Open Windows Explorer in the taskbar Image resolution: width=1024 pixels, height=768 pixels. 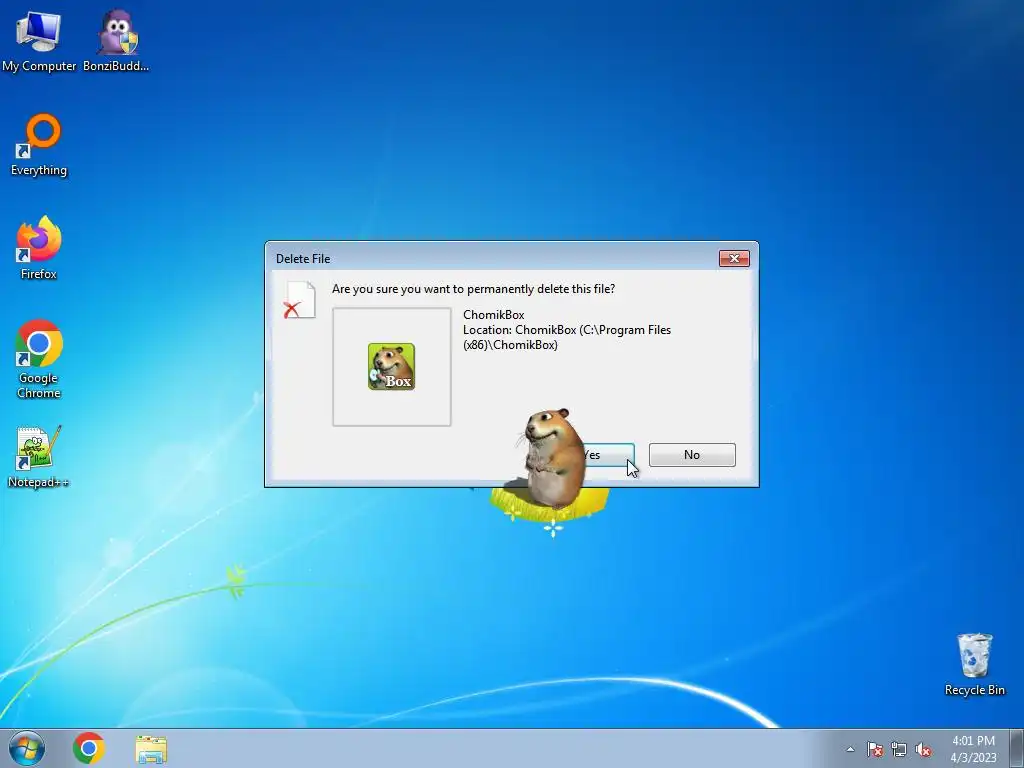click(151, 749)
